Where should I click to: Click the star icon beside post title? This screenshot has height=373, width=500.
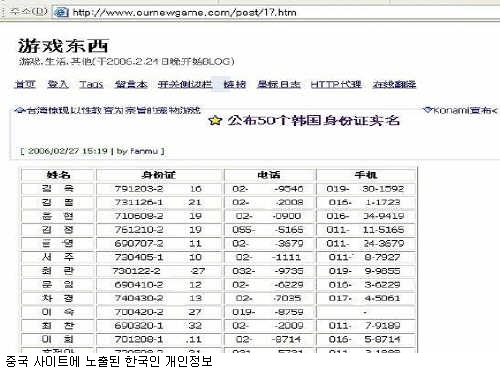[x=215, y=120]
